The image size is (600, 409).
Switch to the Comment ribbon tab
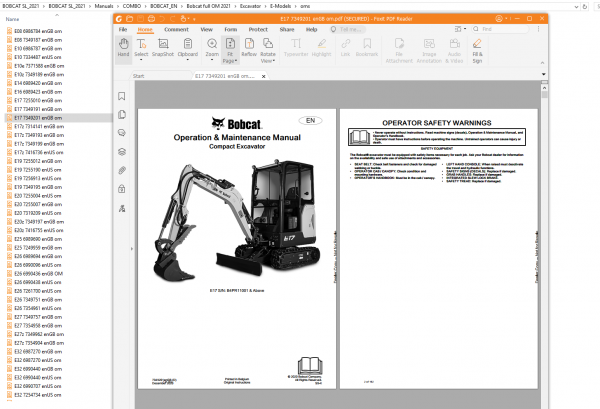coord(176,29)
